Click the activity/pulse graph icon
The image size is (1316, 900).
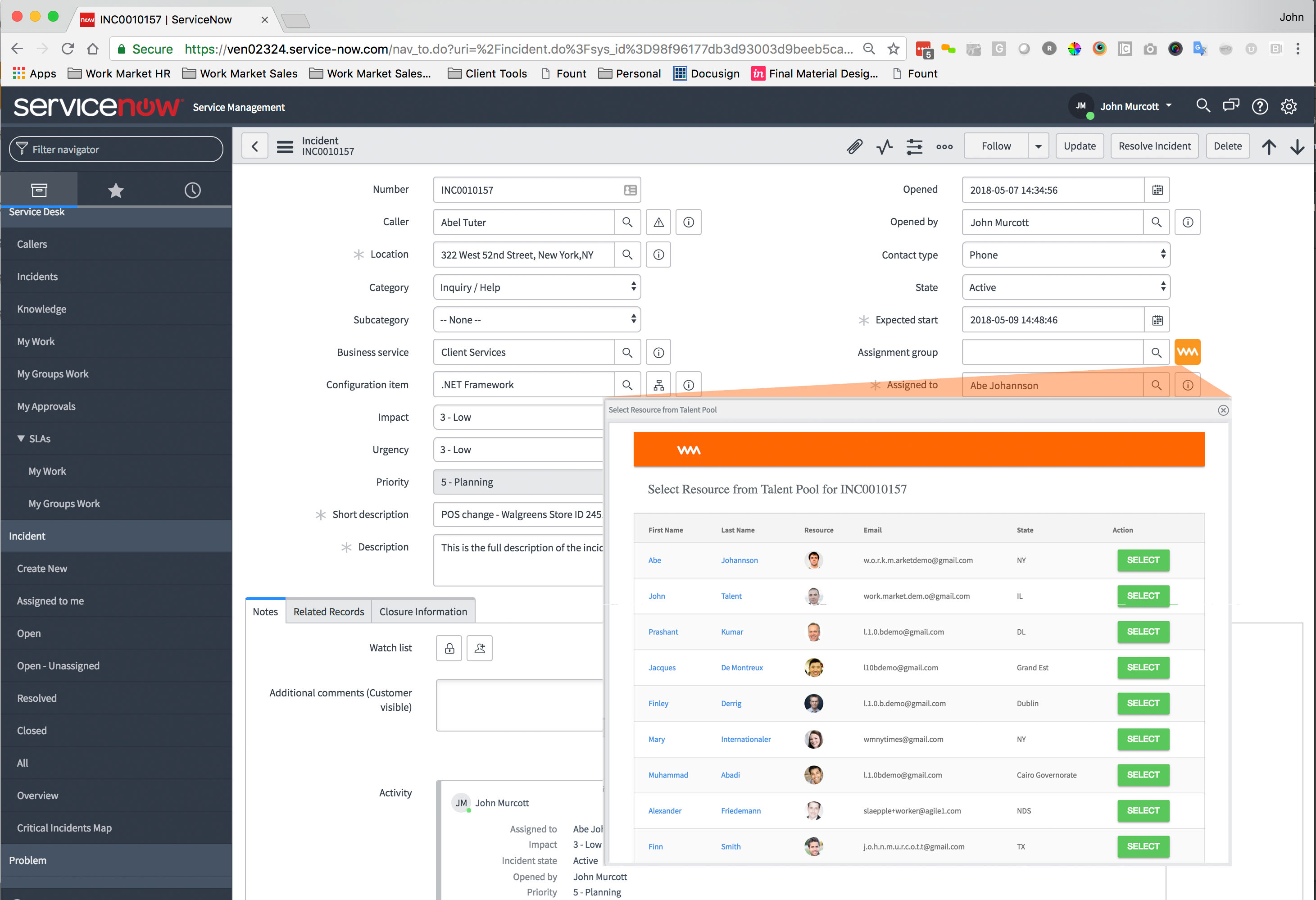pyautogui.click(x=883, y=147)
